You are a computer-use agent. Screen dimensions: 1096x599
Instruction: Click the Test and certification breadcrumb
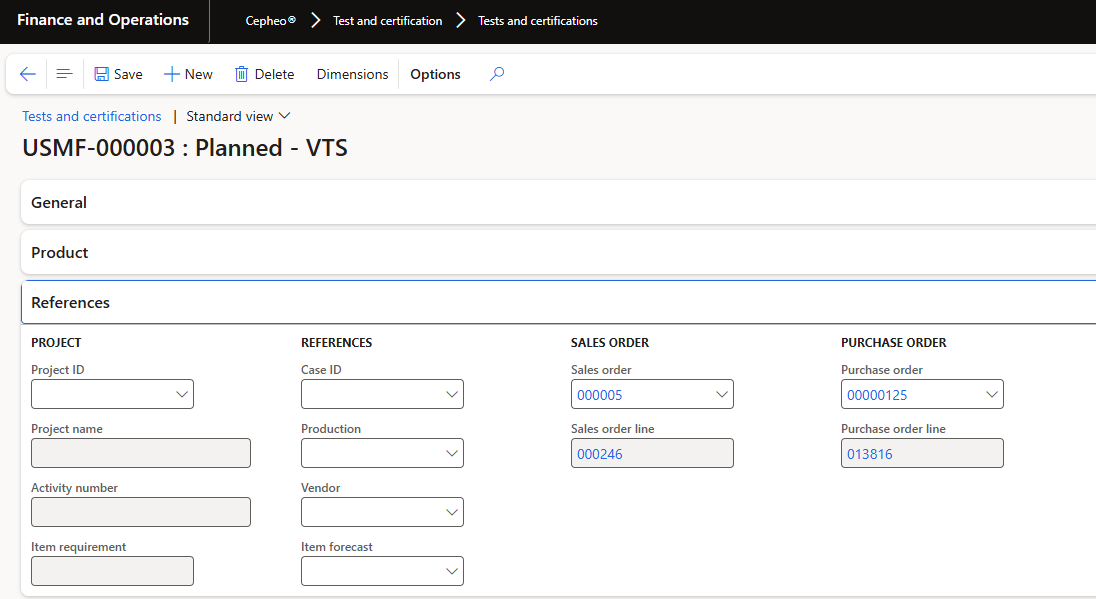click(387, 21)
